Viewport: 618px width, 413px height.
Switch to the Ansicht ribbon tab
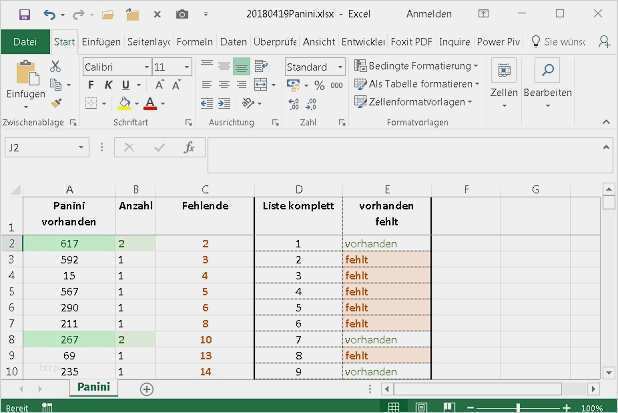click(x=319, y=42)
